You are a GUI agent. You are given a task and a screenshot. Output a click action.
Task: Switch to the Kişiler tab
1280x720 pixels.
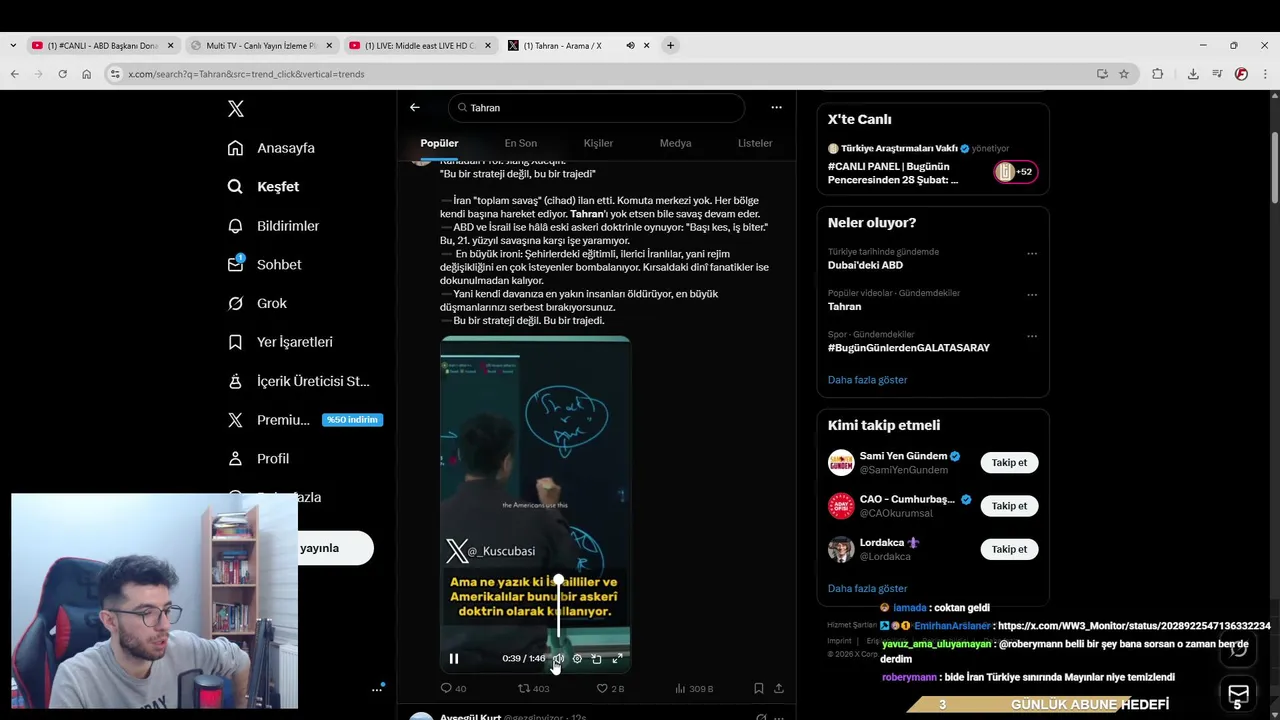click(x=598, y=143)
